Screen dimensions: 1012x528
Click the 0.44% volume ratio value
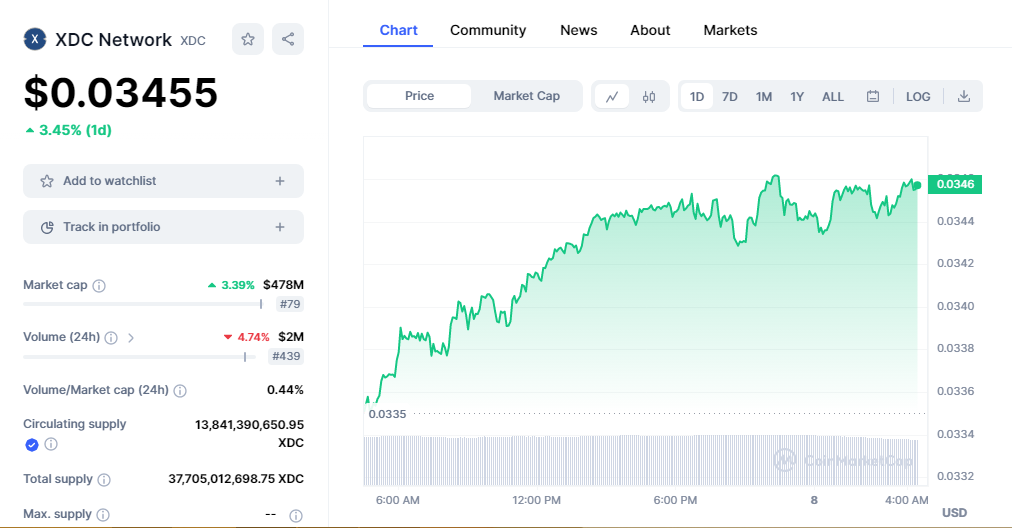coord(285,390)
